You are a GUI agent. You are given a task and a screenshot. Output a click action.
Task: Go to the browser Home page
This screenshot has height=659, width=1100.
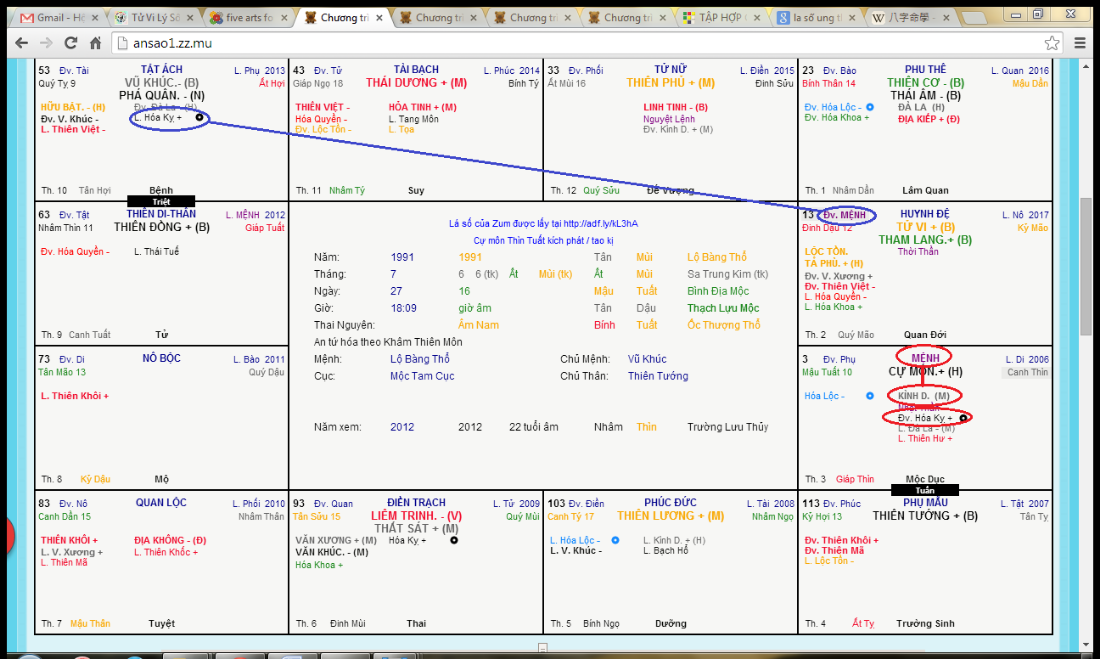coord(96,43)
